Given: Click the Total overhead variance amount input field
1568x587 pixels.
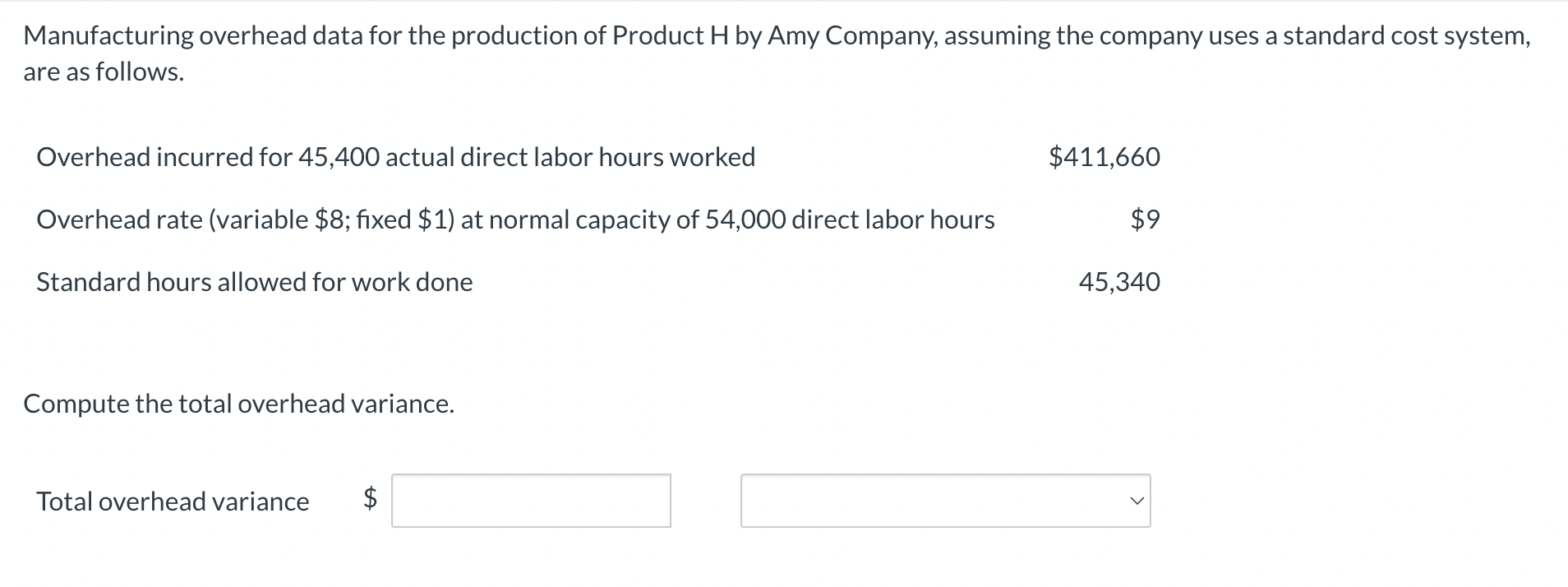Looking at the screenshot, I should 531,501.
